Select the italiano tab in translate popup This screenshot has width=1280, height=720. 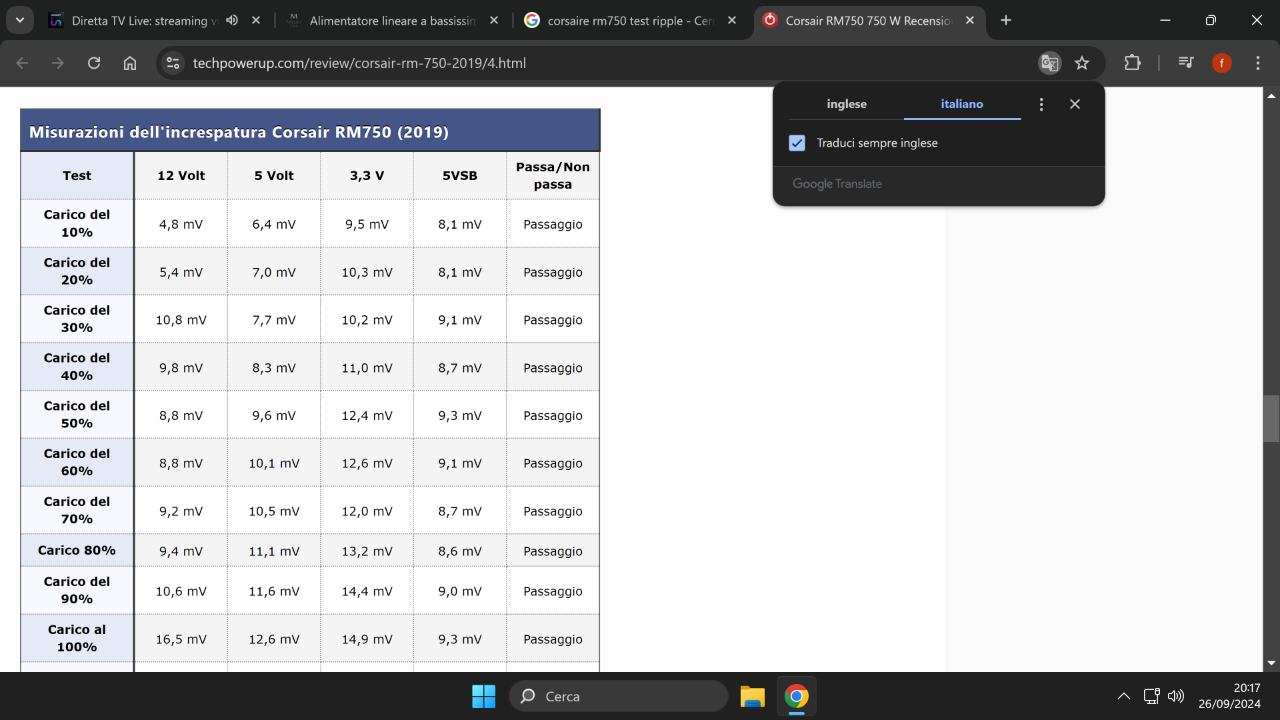tap(962, 104)
